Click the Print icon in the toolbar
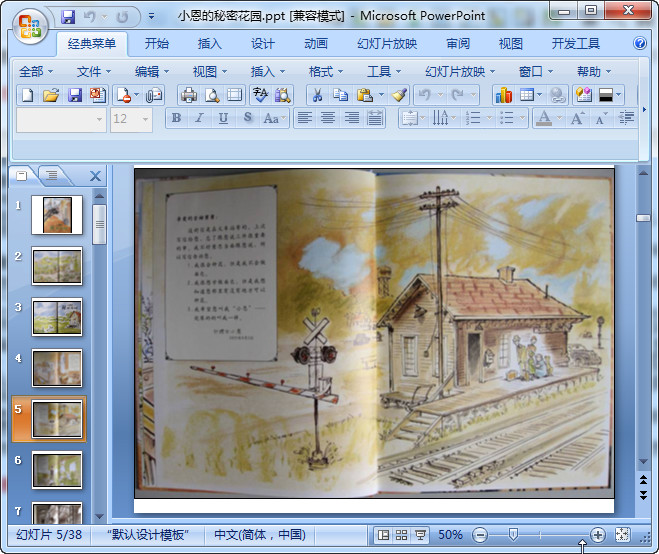659x554 pixels. coord(189,95)
